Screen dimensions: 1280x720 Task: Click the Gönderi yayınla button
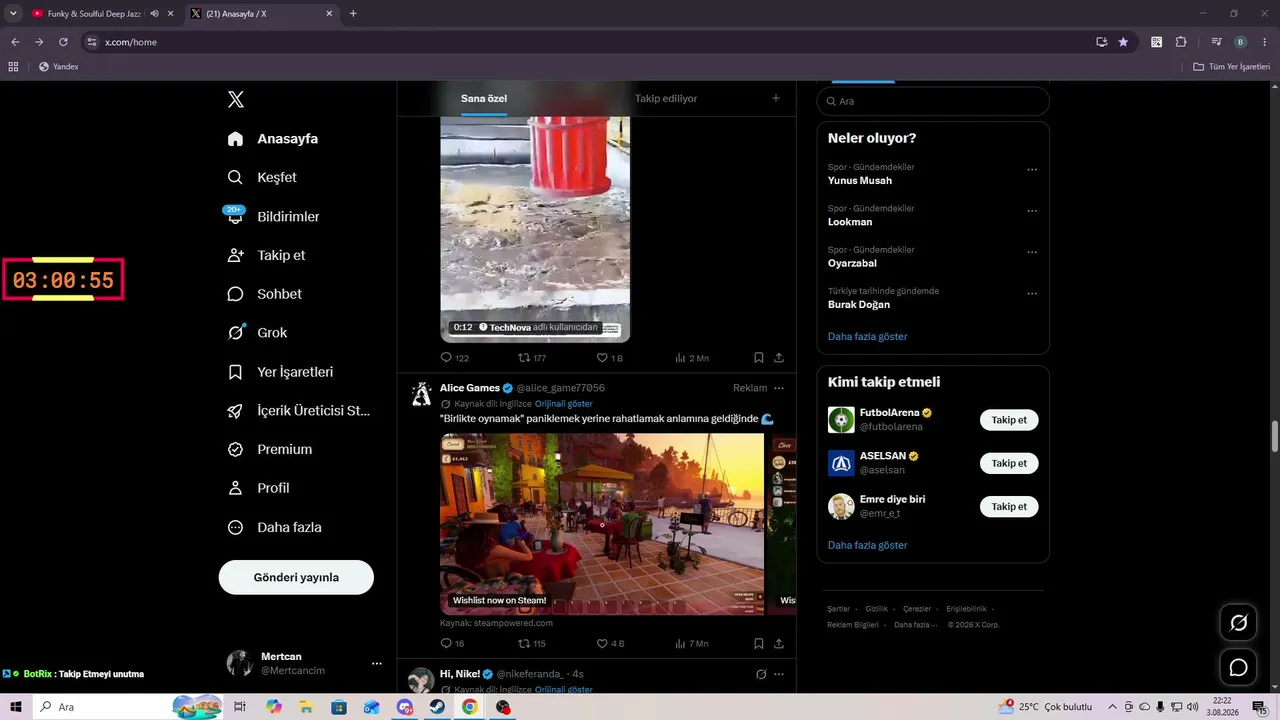[x=296, y=577]
